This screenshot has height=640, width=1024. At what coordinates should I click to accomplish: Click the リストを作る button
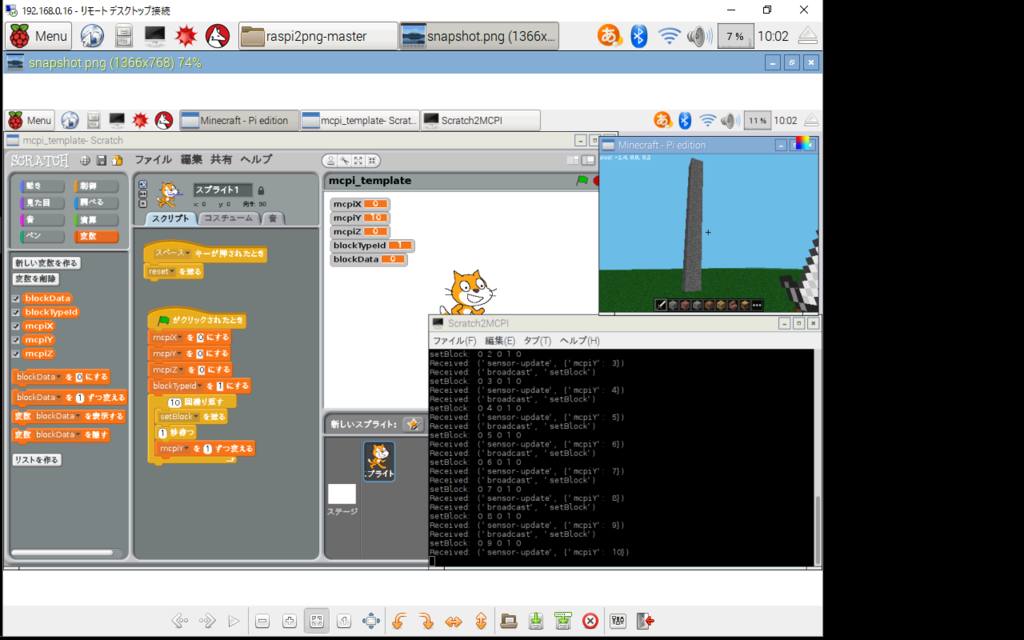pyautogui.click(x=37, y=460)
